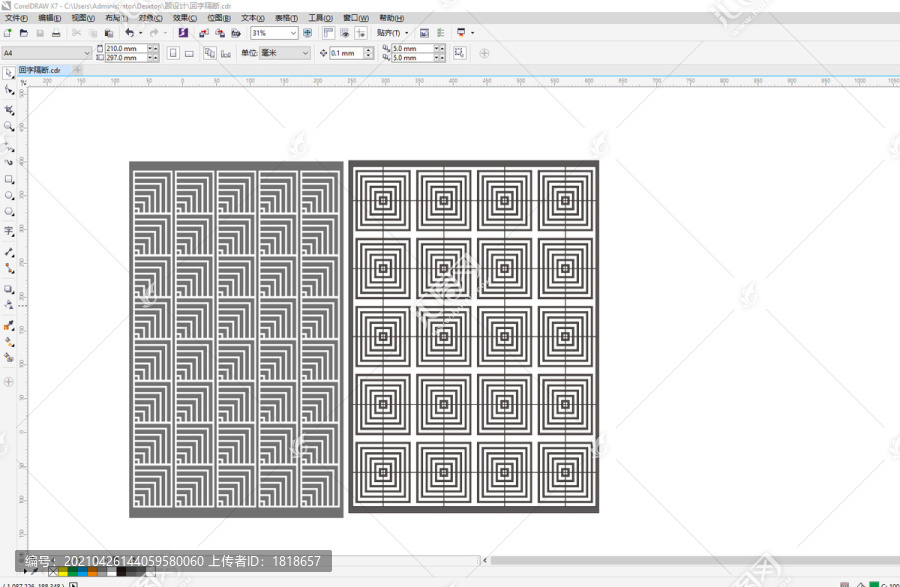
Task: Open the Options dialog icon
Action: [x=440, y=33]
